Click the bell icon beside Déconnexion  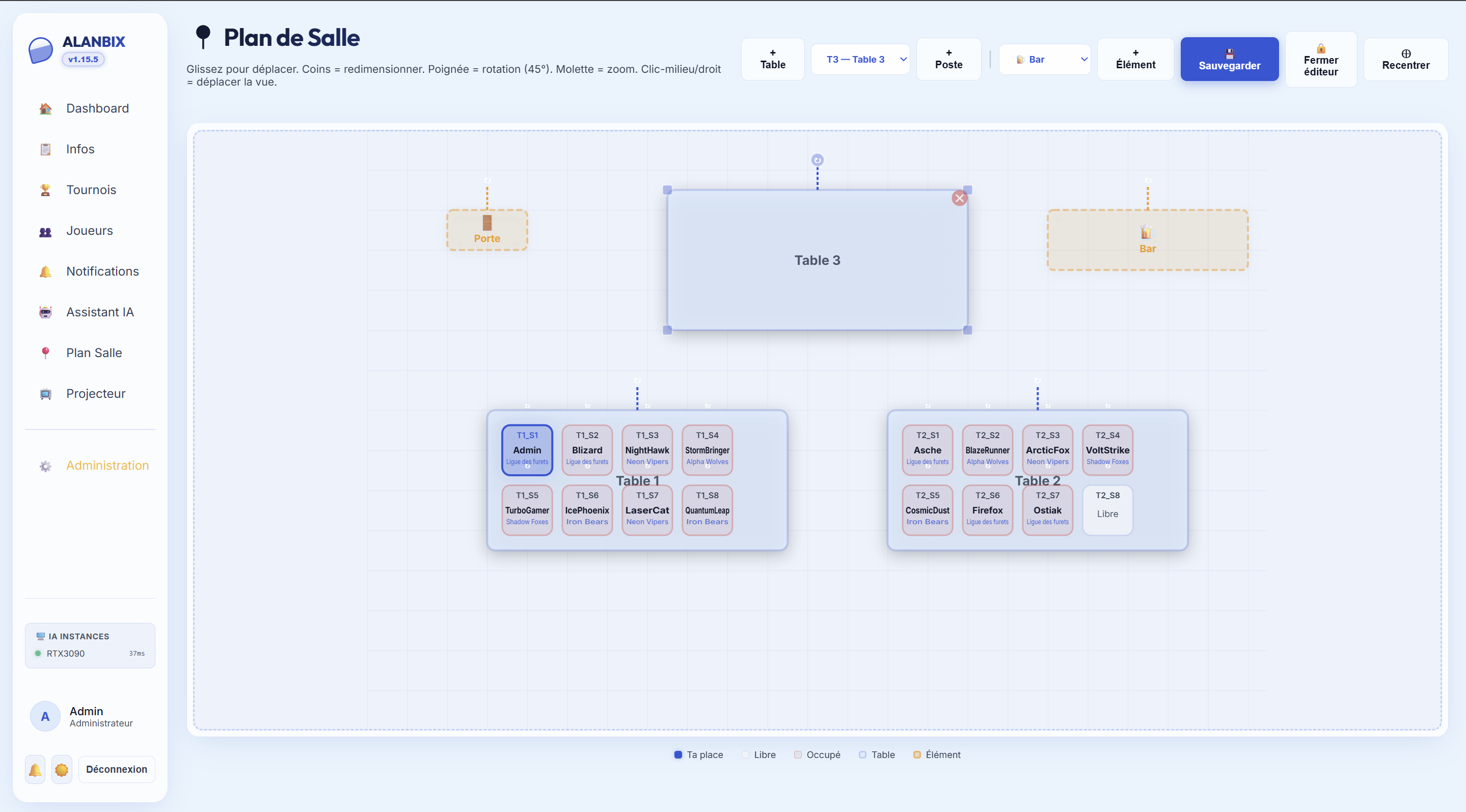(35, 769)
